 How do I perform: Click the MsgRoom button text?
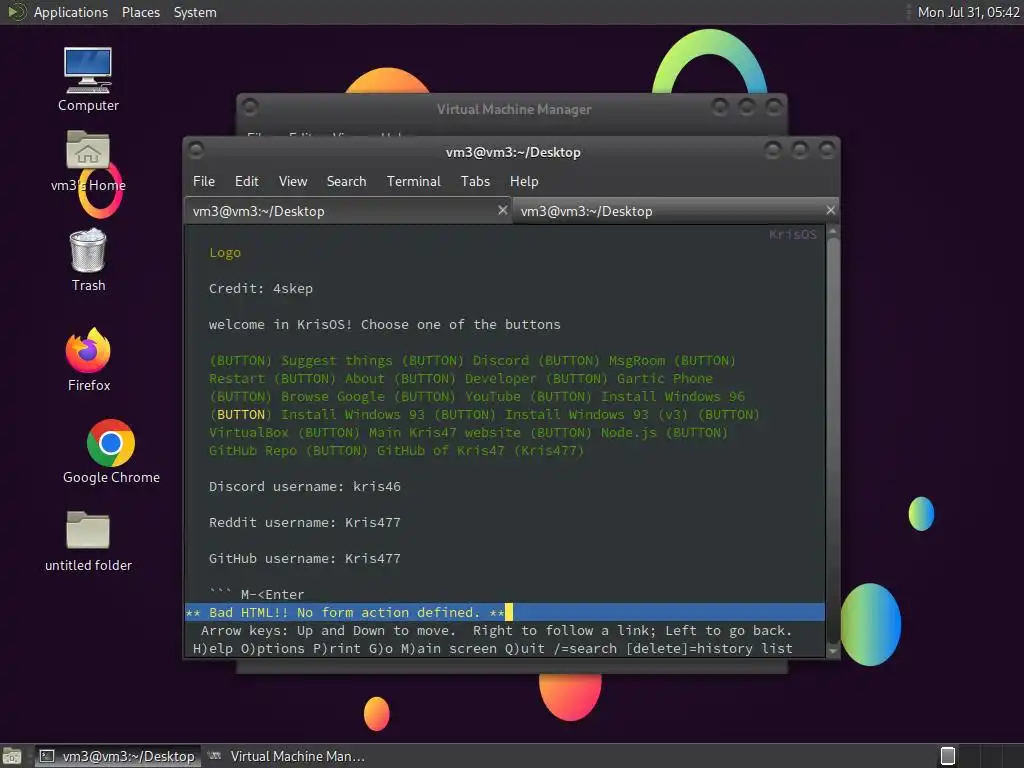(637, 360)
